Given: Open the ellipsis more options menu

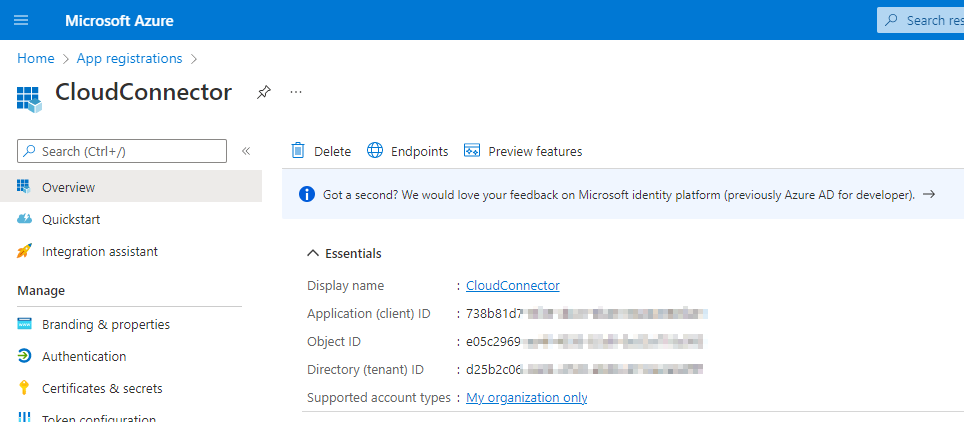Looking at the screenshot, I should click(296, 92).
